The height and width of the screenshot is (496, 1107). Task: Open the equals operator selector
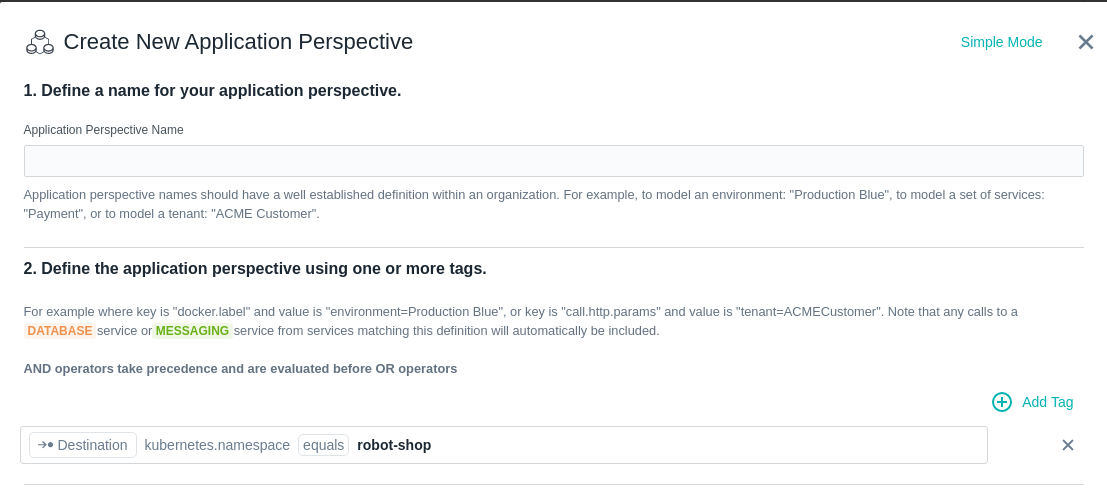click(323, 445)
